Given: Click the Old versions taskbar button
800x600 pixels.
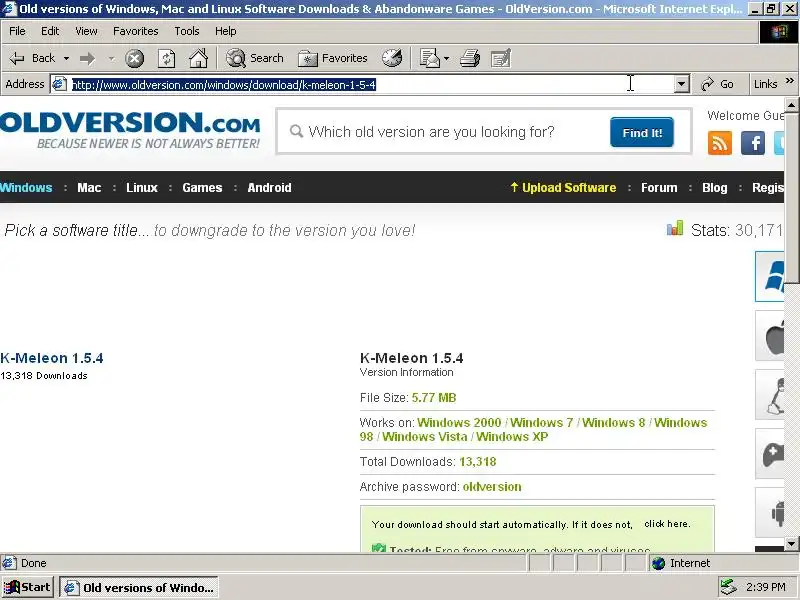Looking at the screenshot, I should pyautogui.click(x=139, y=588).
